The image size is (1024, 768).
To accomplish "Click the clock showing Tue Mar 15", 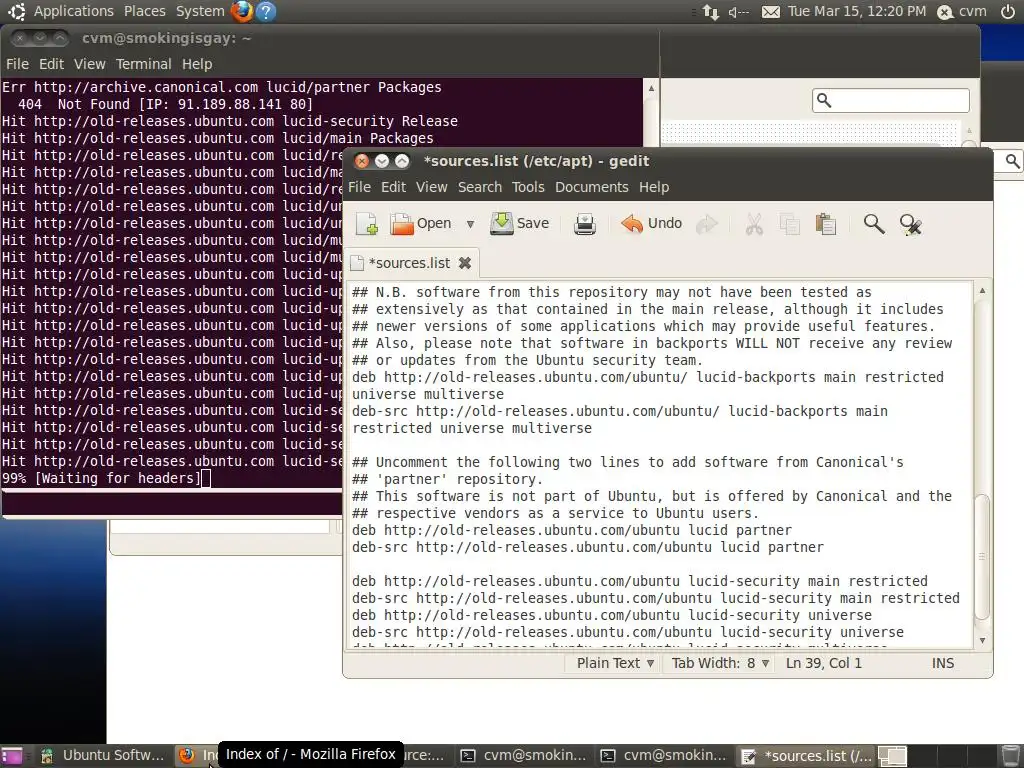I will point(857,11).
